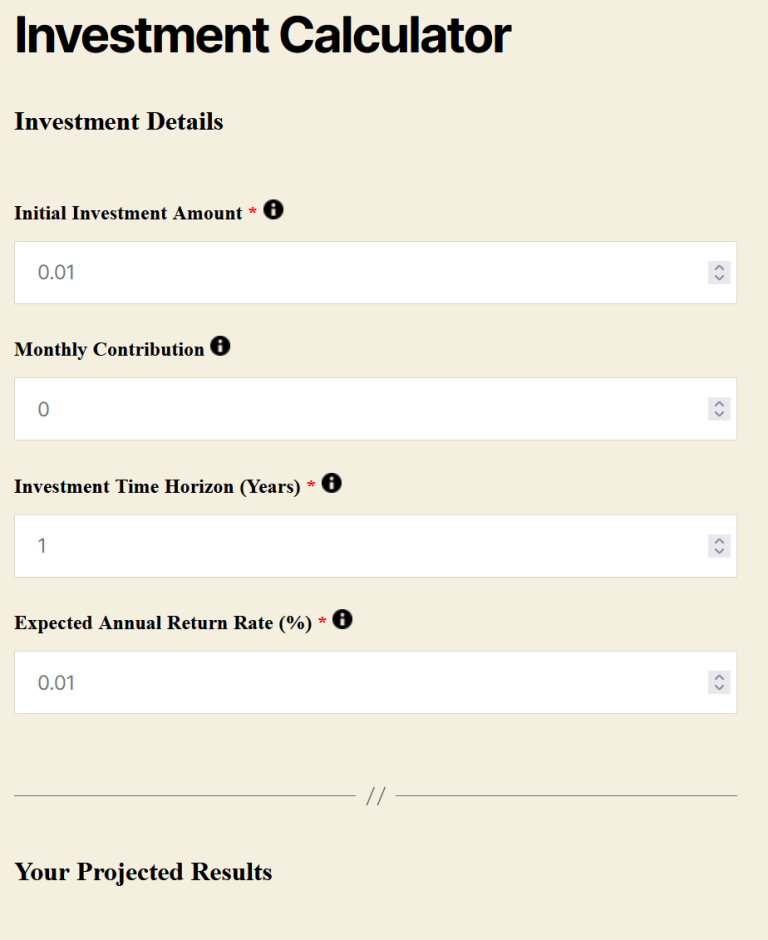Viewport: 768px width, 940px height.
Task: Click the Your Projected Results heading
Action: 143,872
